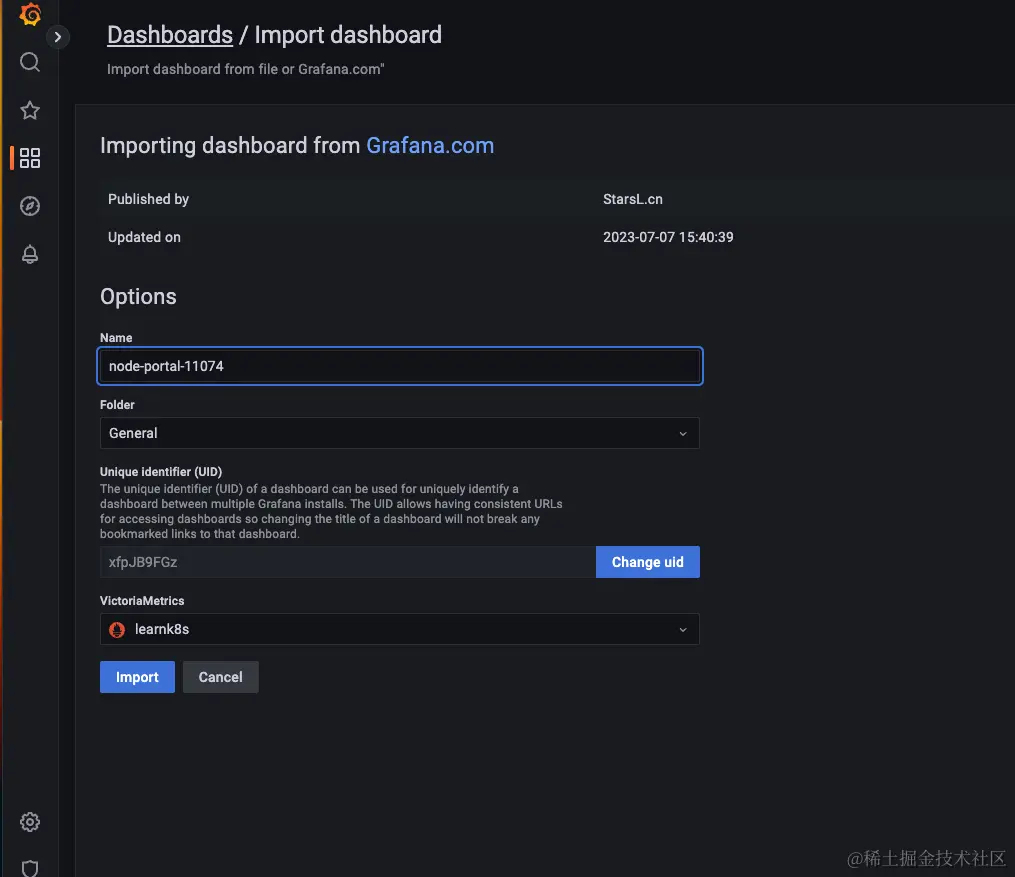Screen dimensions: 1015x877
Task: Open the Explore compass icon
Action: (30, 206)
